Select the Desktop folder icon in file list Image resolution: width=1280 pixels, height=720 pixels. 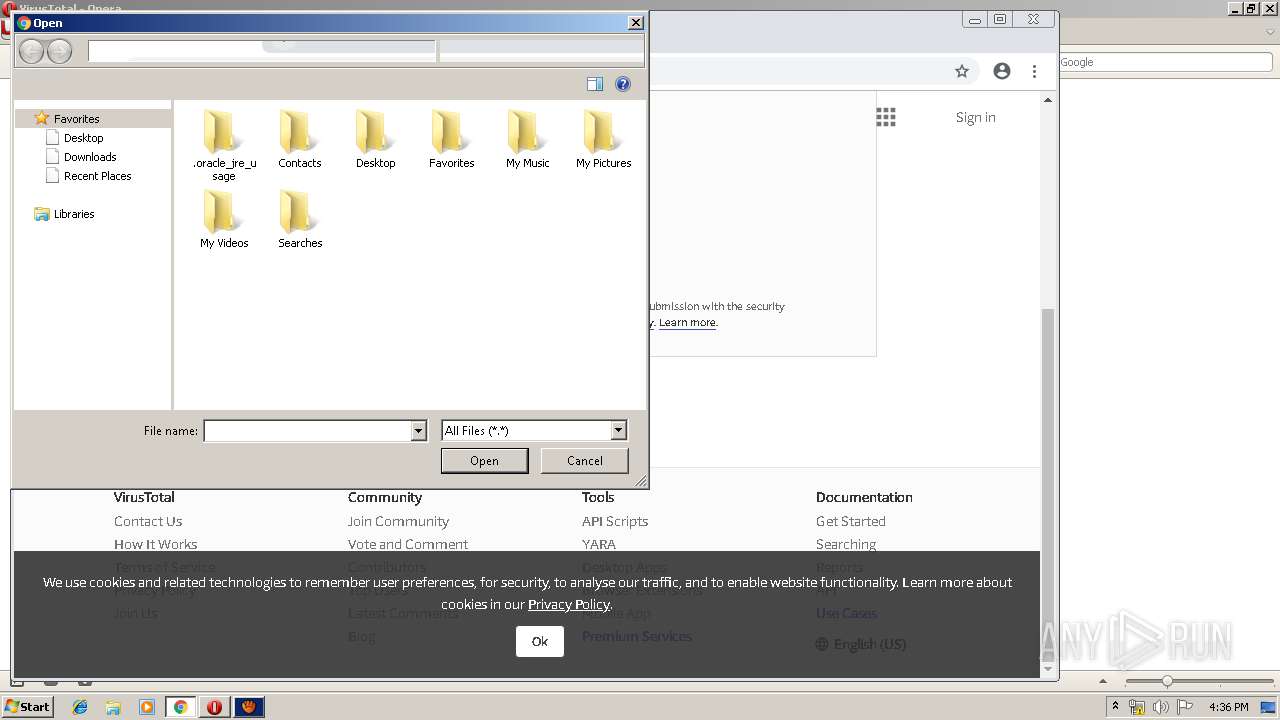376,139
